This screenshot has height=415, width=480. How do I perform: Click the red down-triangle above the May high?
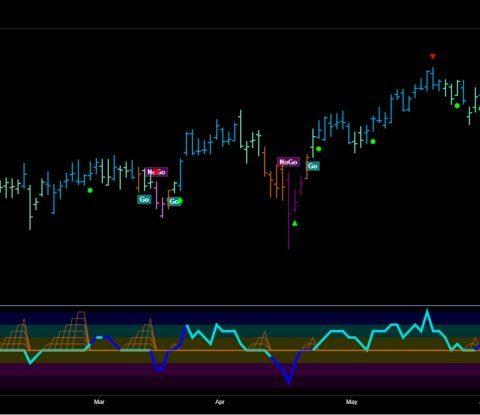click(x=433, y=56)
